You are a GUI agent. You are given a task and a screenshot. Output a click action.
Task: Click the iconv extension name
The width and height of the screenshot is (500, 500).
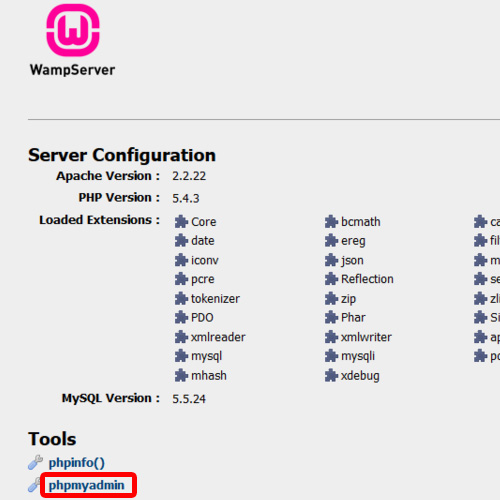coord(205,260)
